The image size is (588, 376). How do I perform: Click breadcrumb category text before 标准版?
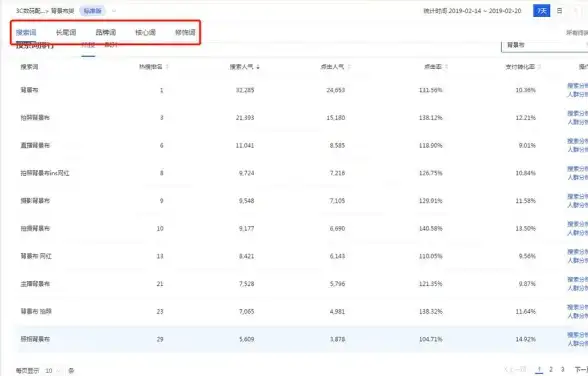(45, 11)
